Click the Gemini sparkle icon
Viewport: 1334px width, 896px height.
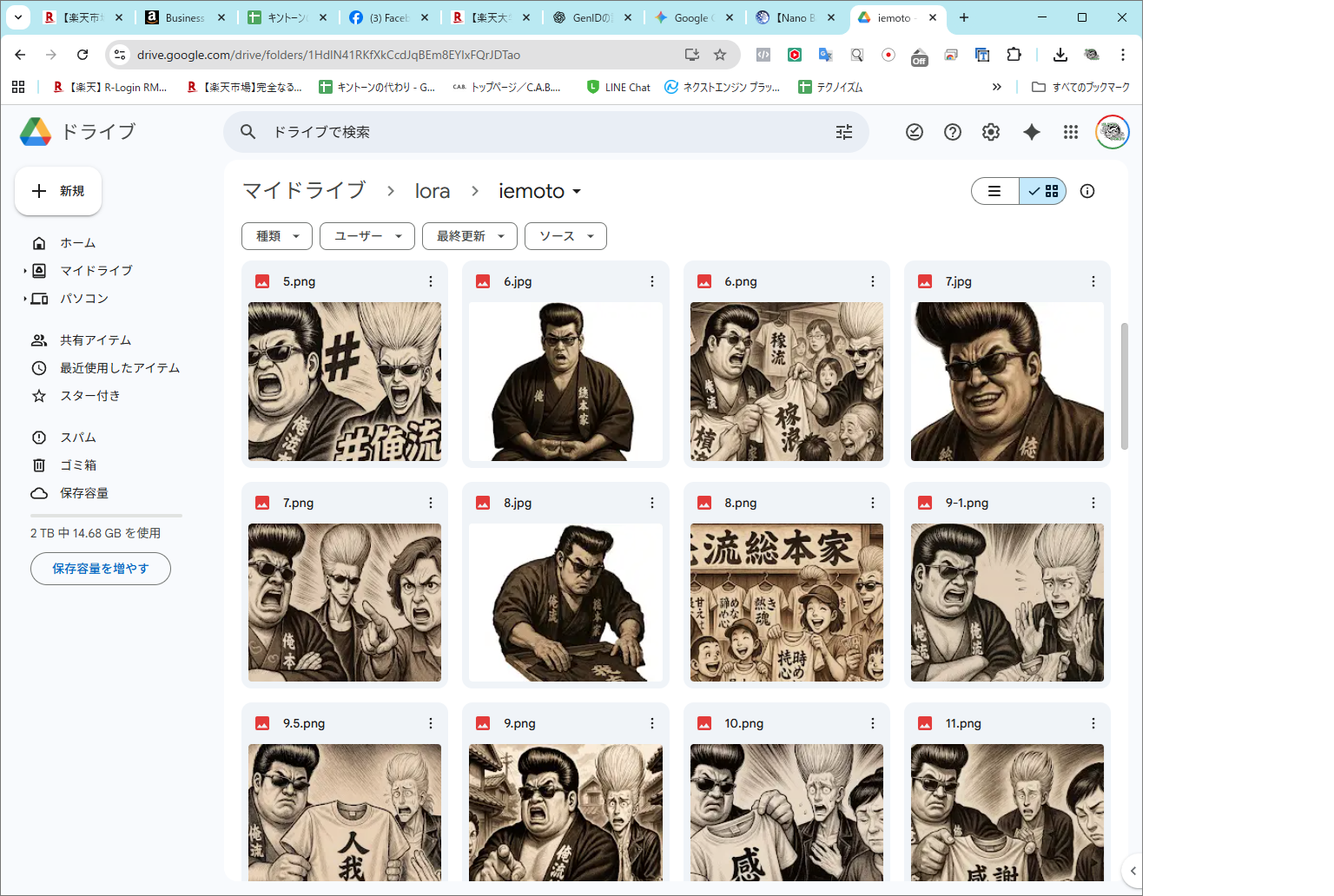pyautogui.click(x=1031, y=132)
